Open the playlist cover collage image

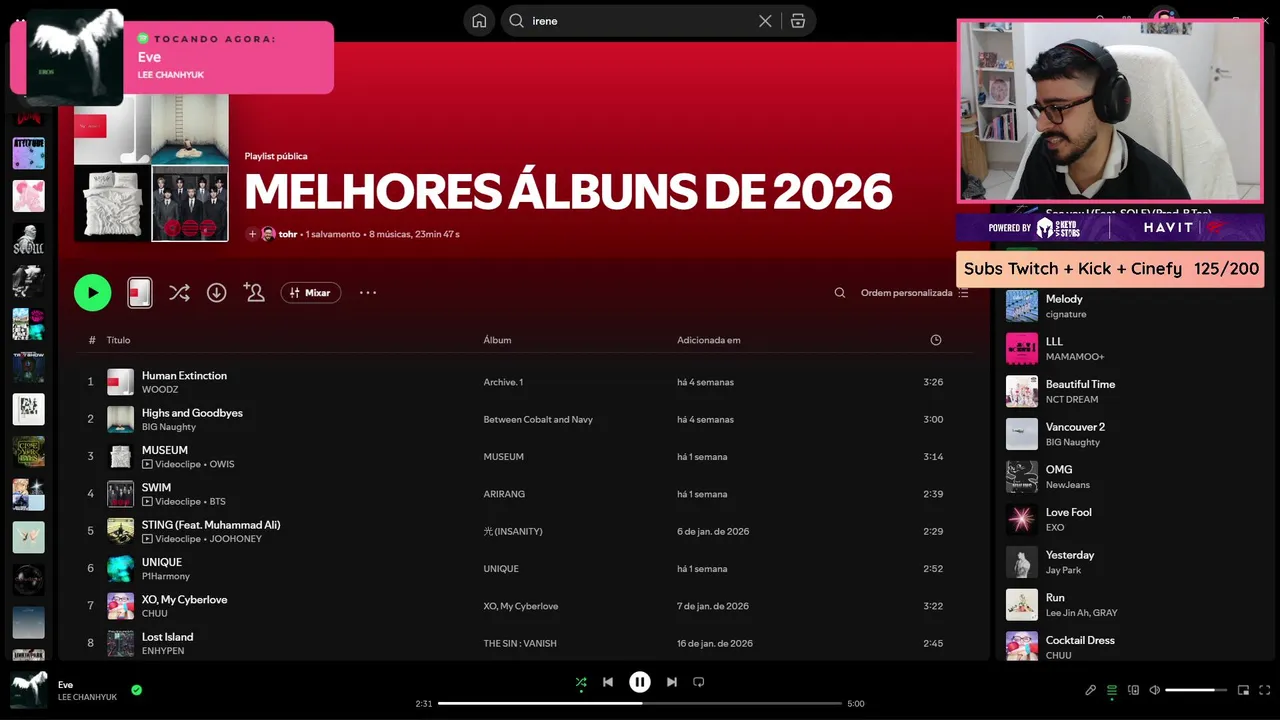coord(151,165)
